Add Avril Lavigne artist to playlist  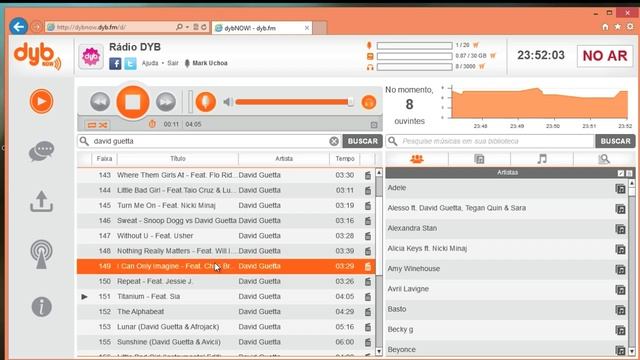click(x=620, y=290)
